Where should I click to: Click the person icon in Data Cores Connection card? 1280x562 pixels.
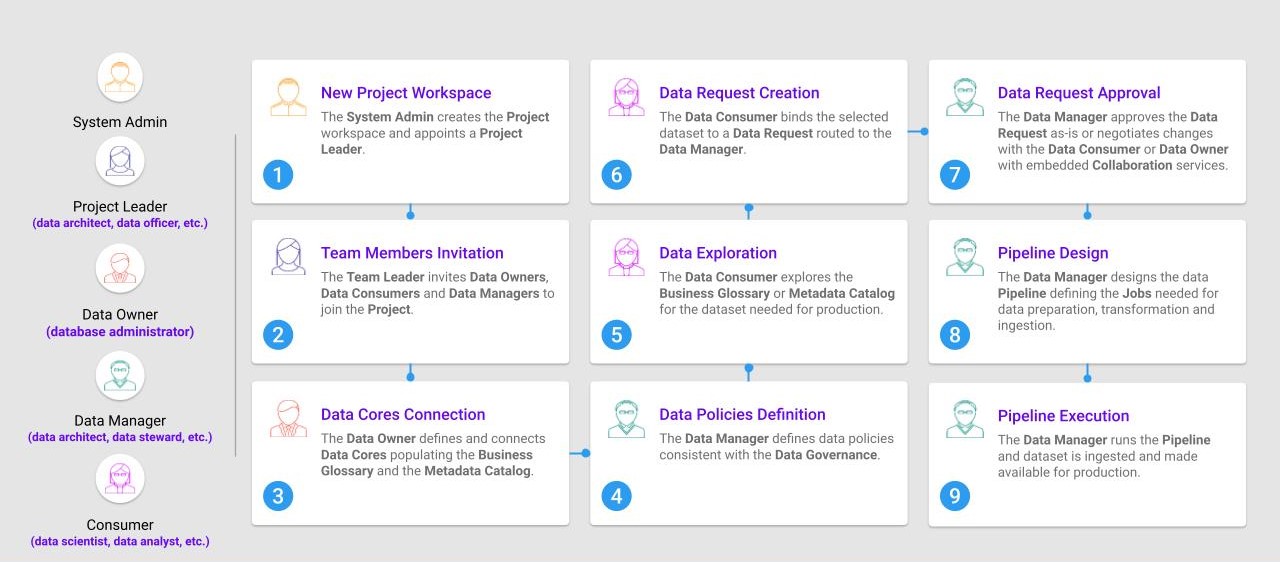[288, 419]
